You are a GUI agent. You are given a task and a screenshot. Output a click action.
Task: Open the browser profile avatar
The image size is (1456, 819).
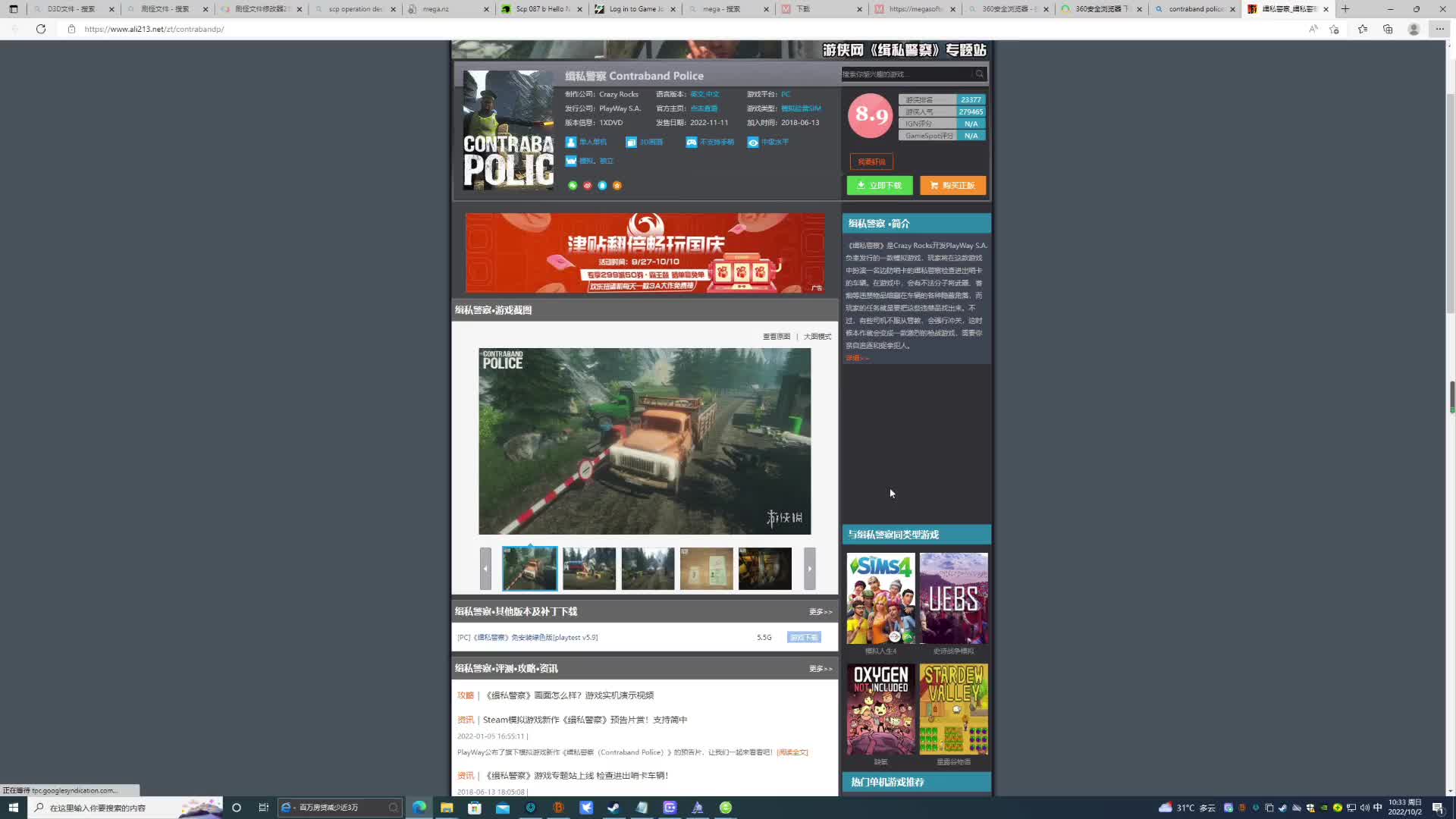coord(1414,29)
